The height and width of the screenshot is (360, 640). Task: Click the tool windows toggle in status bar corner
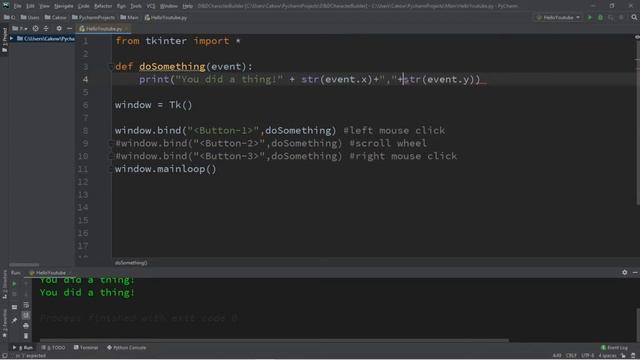pos(4,356)
